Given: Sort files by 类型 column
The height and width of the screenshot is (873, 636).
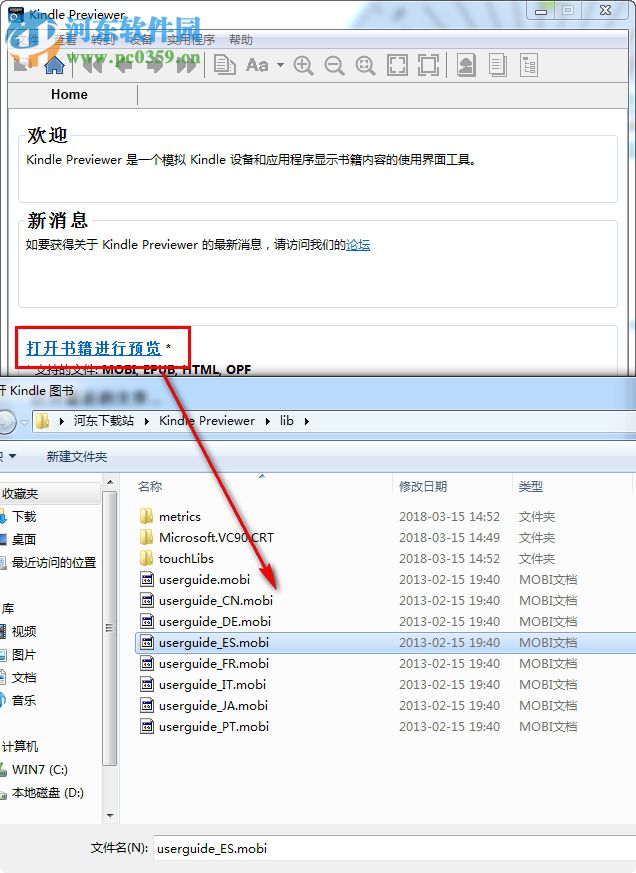Looking at the screenshot, I should point(530,487).
